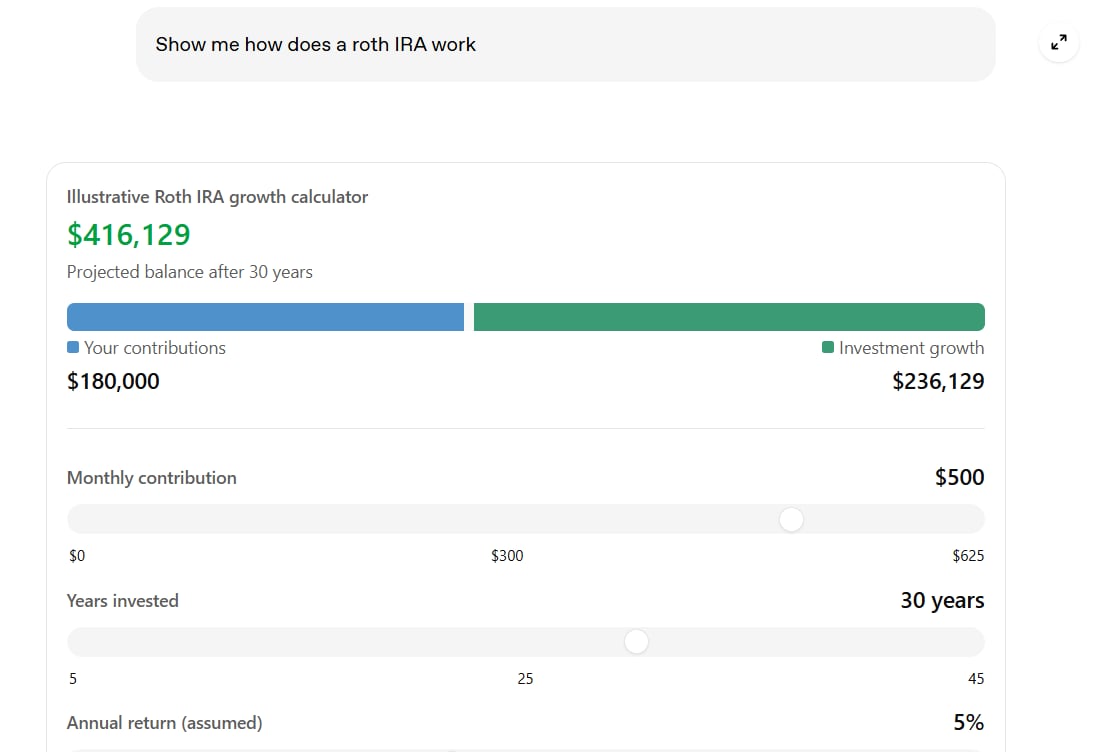Click the expand fullscreen arrows icon

(x=1059, y=43)
